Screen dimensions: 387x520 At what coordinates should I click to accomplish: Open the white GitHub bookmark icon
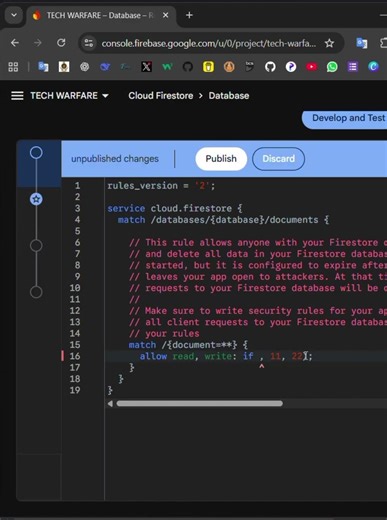pyautogui.click(x=270, y=67)
